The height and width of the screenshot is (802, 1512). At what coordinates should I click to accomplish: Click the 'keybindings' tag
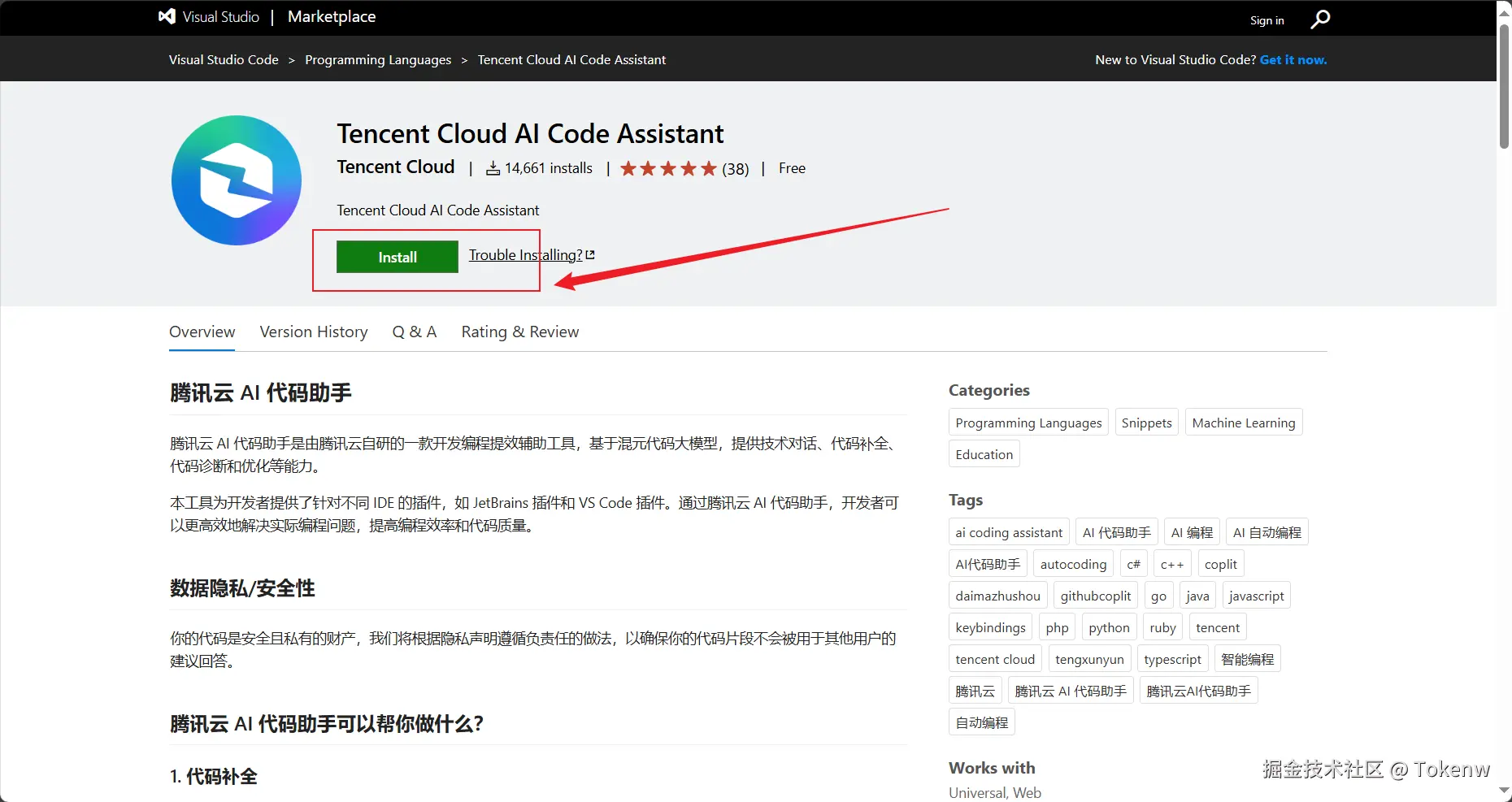[x=991, y=627]
